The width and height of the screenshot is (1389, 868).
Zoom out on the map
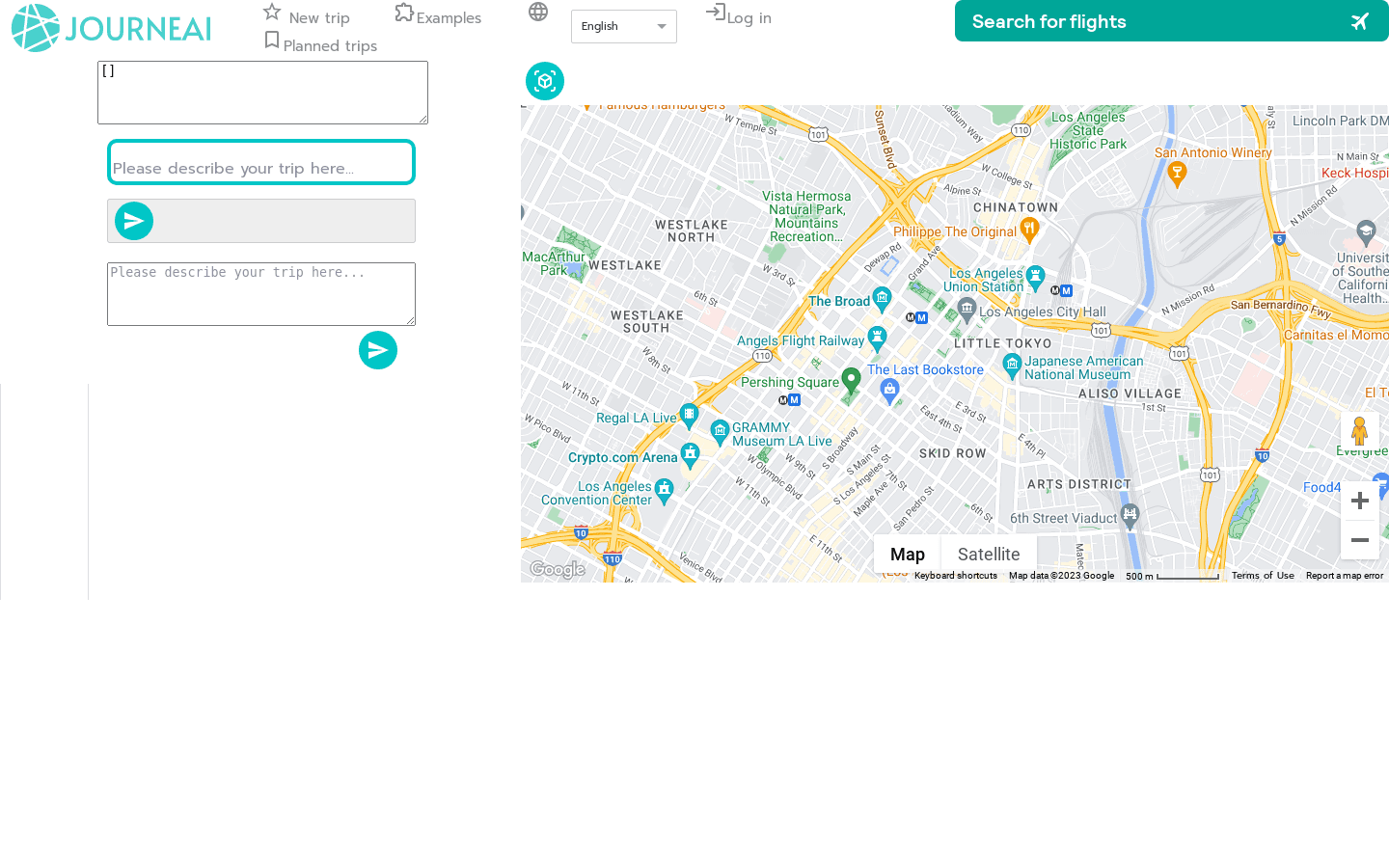(1359, 540)
